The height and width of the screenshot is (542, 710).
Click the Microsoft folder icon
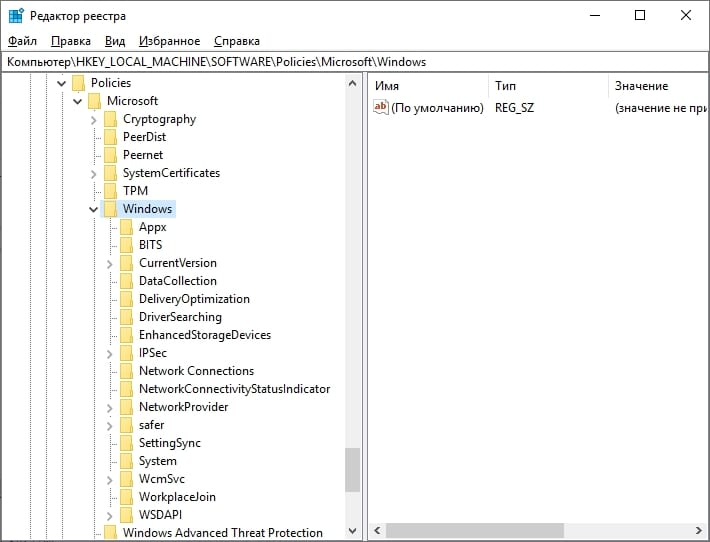tap(94, 101)
